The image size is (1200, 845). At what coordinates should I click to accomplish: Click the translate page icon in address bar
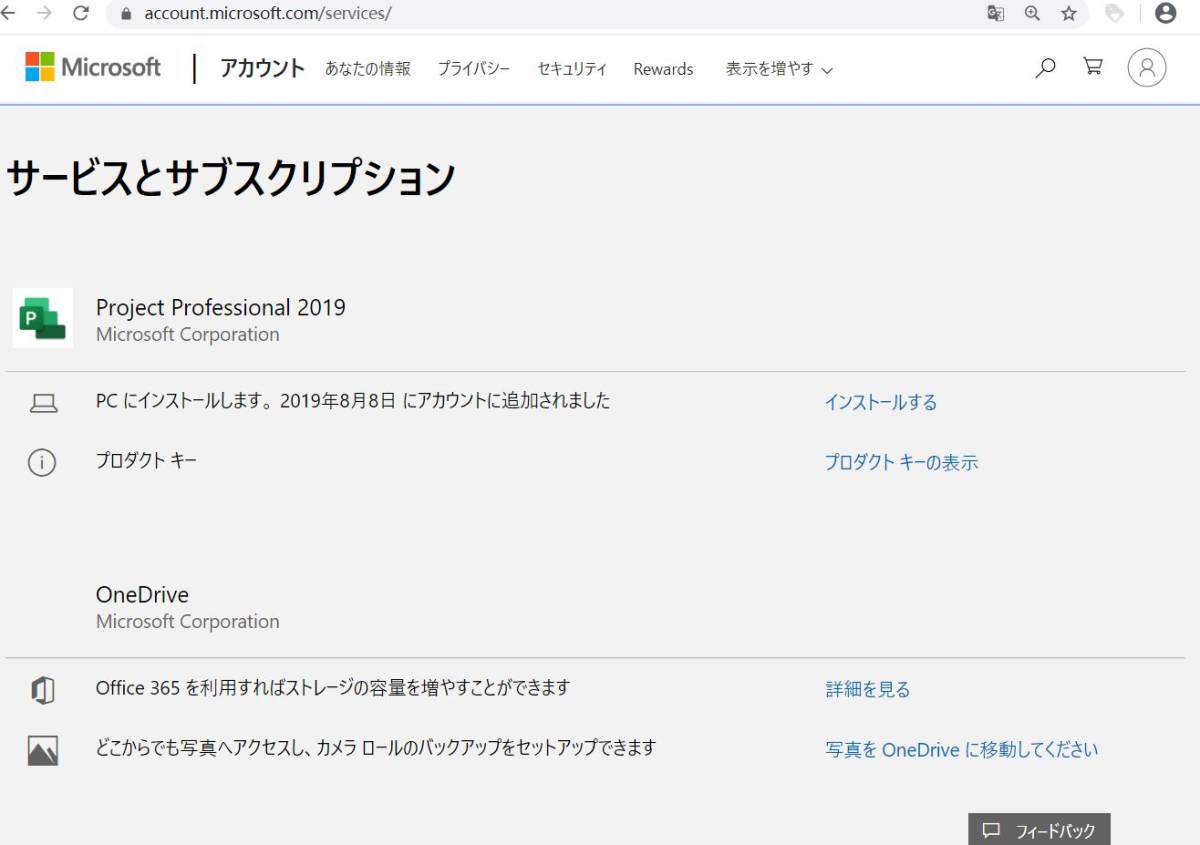click(x=995, y=14)
